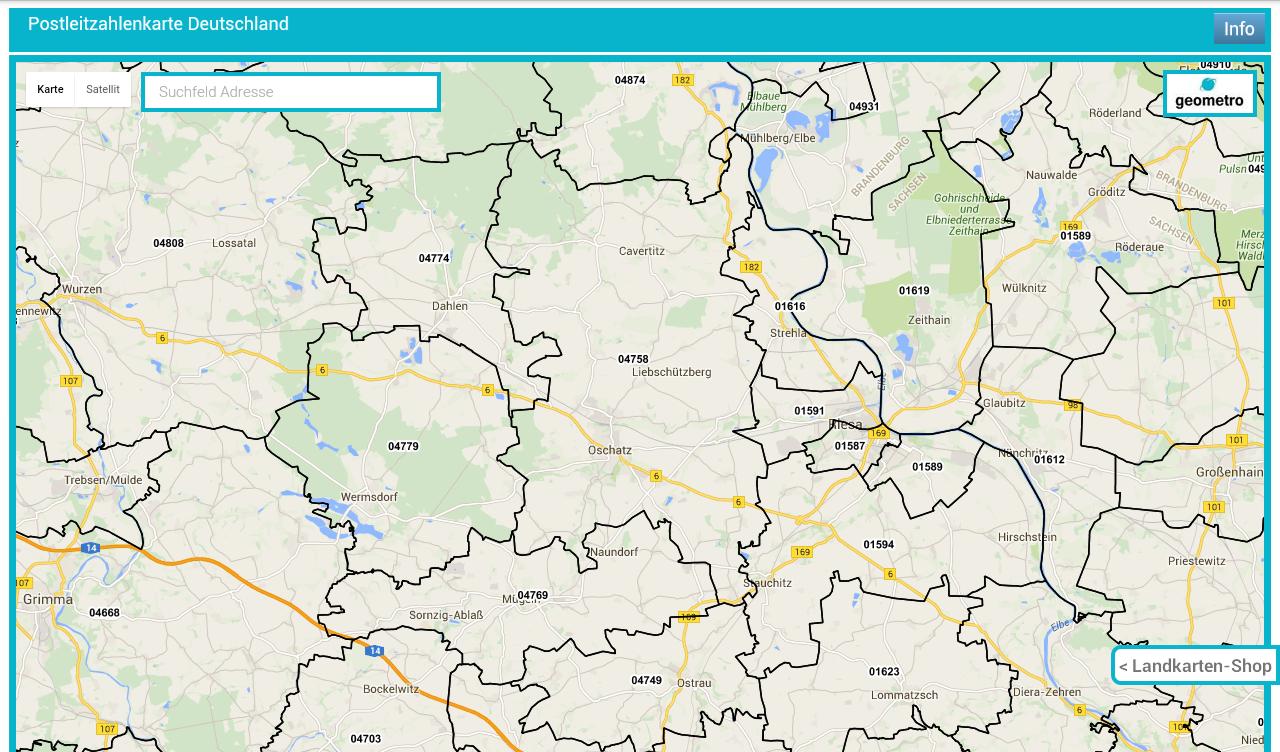Select postal code 04808 label
The width and height of the screenshot is (1280, 752).
tap(168, 243)
